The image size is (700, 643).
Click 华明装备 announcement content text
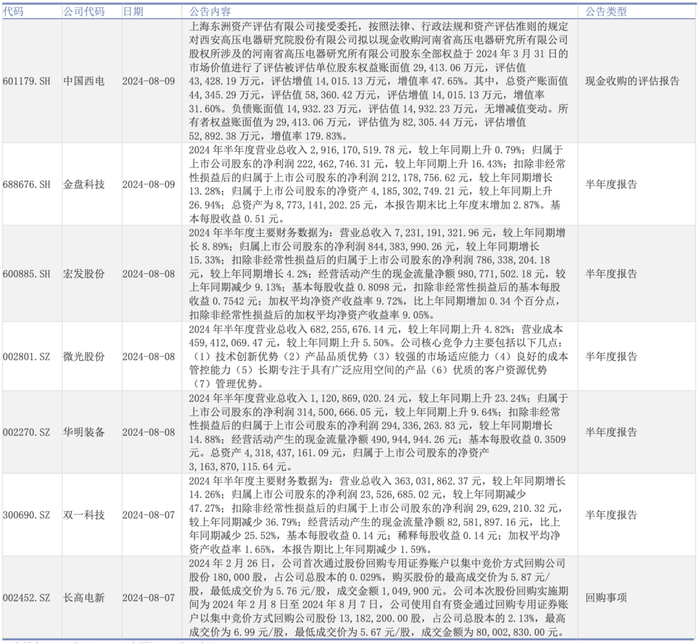point(378,432)
